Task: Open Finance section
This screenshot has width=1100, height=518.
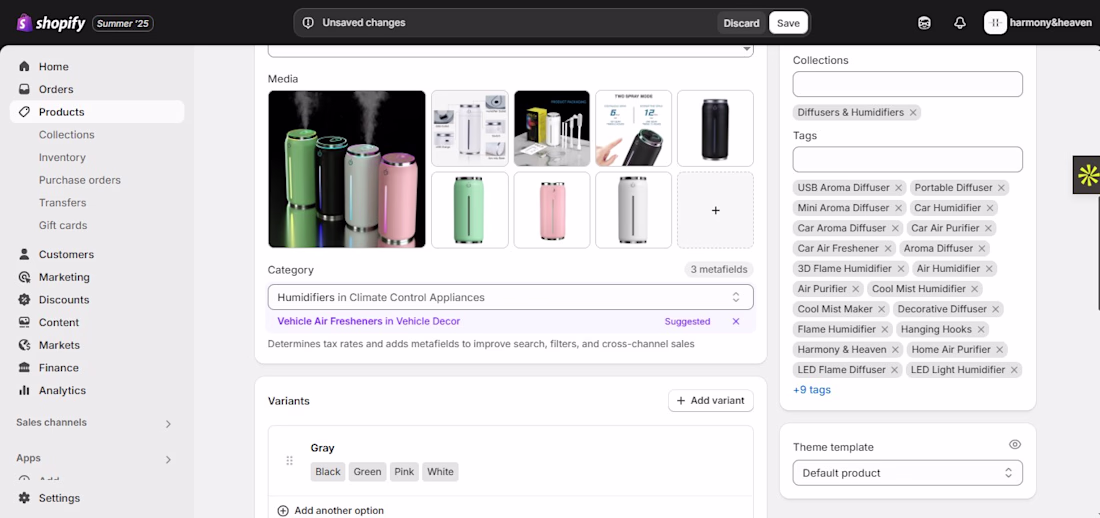Action: click(58, 368)
